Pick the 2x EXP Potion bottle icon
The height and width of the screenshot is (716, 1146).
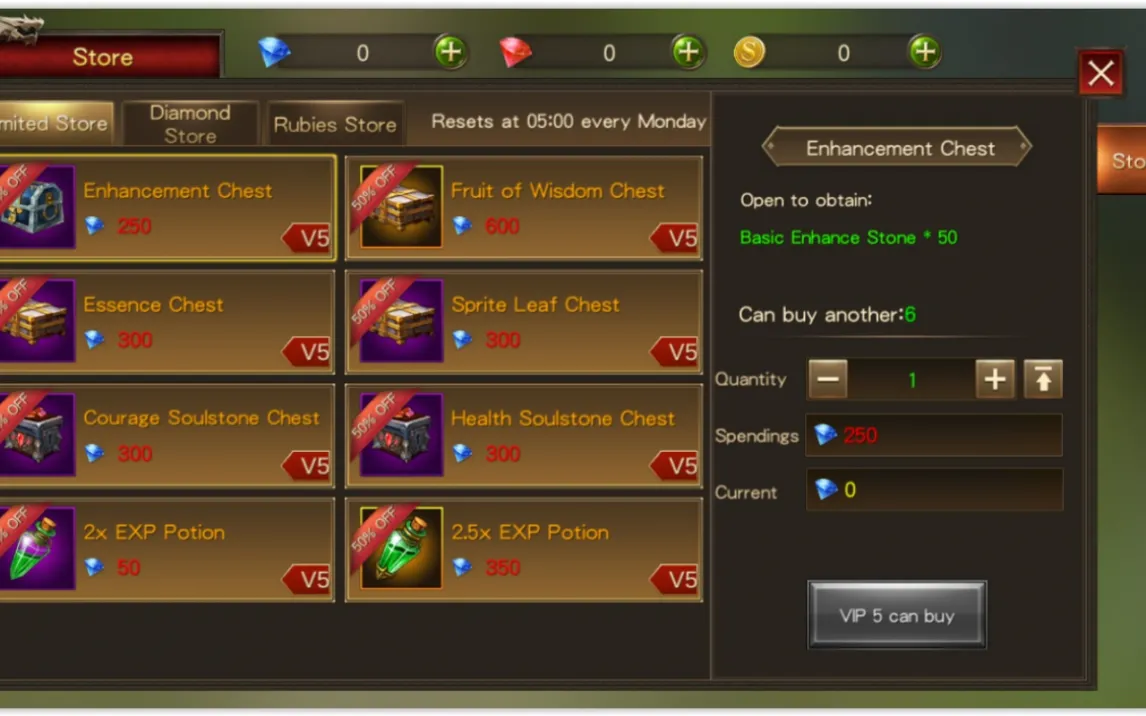(x=35, y=548)
